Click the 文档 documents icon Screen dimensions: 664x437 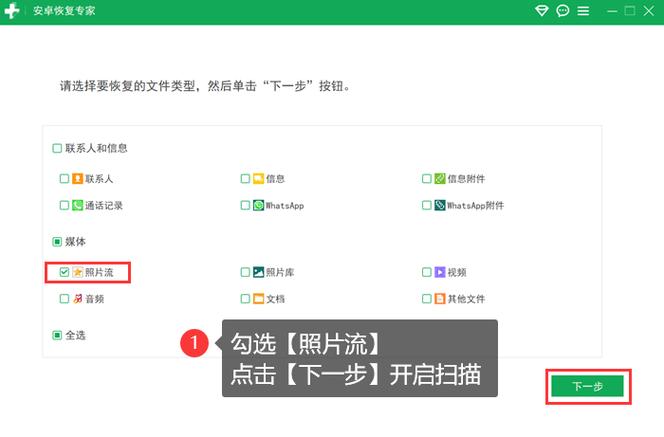(x=258, y=298)
